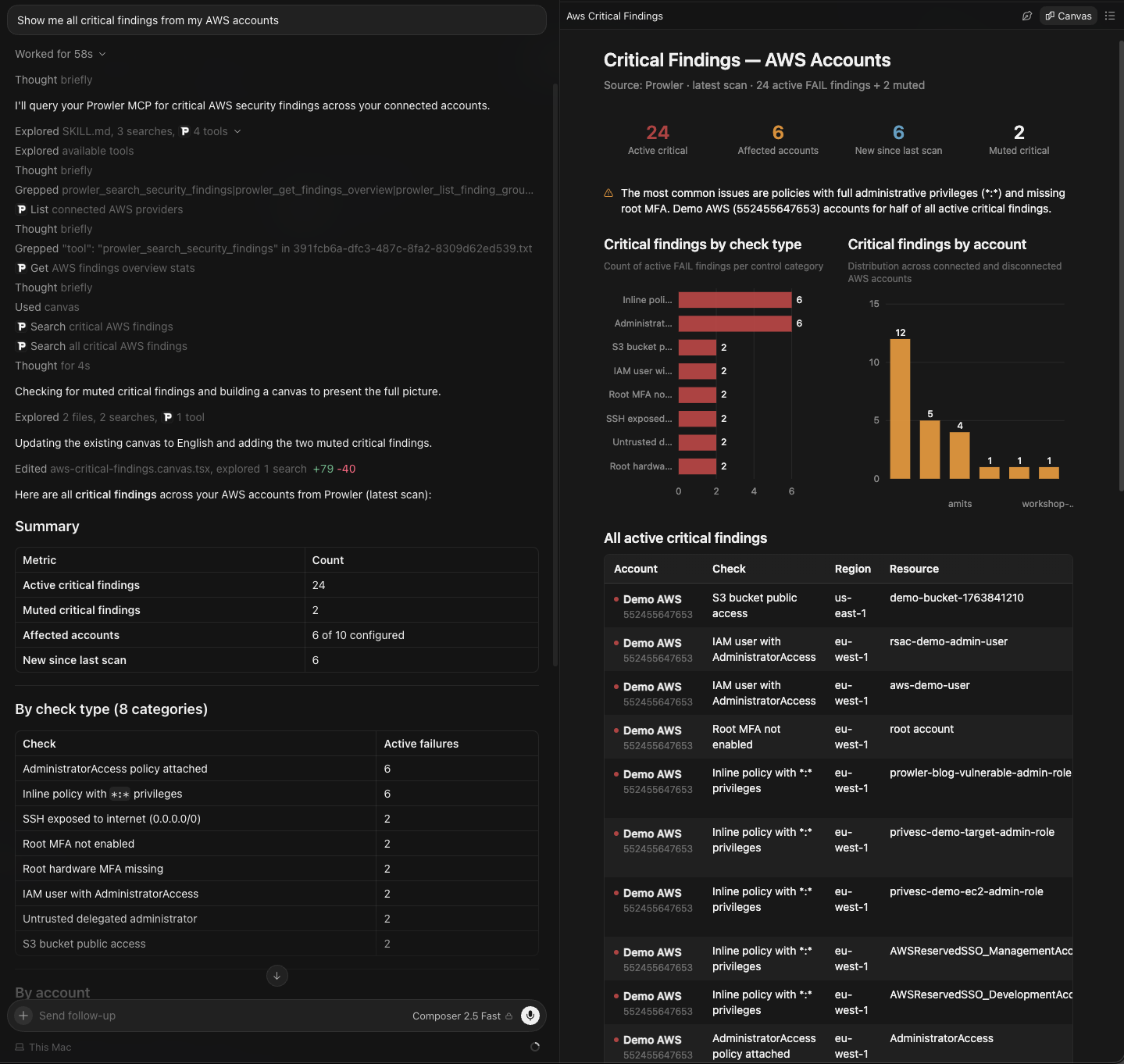Screen dimensions: 1124x1064
Task: Expand the 'Worked for 58s' section
Action: point(60,54)
